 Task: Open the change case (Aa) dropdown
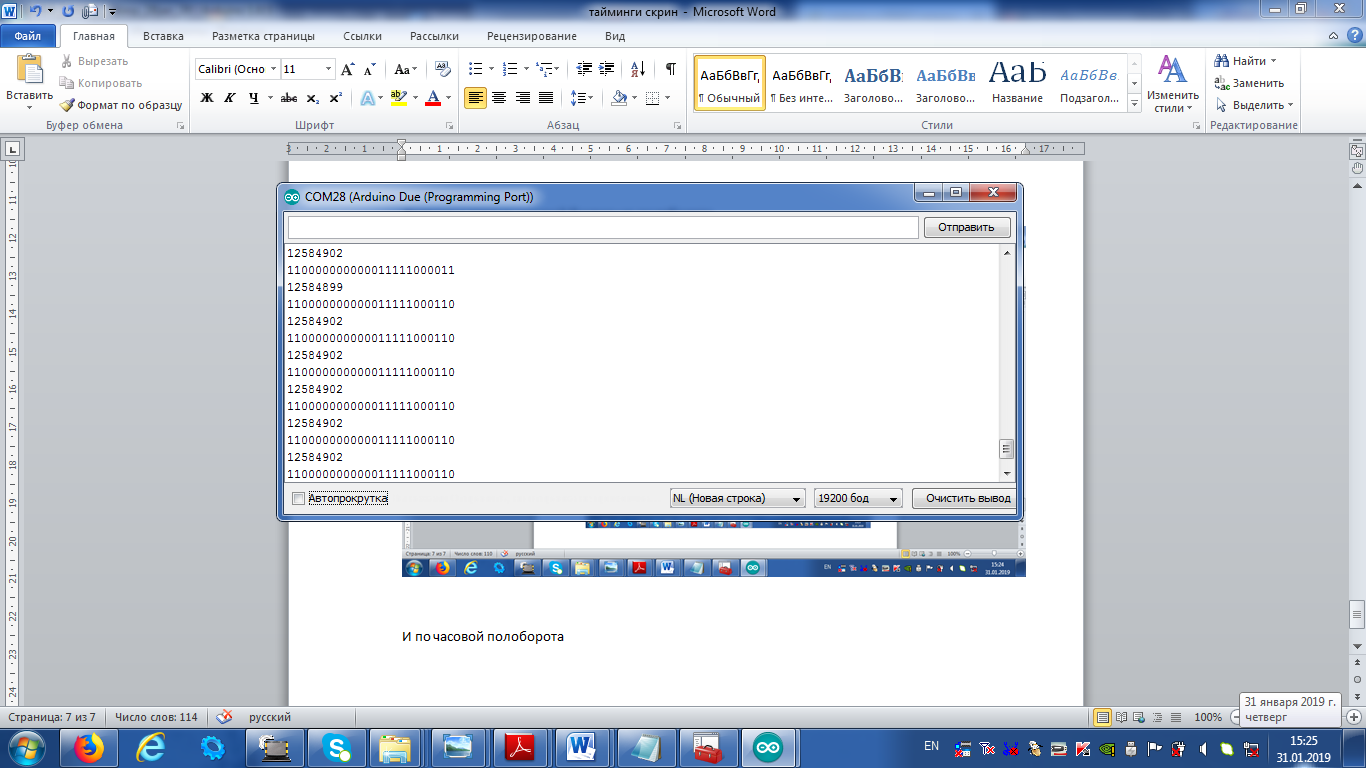coord(405,69)
